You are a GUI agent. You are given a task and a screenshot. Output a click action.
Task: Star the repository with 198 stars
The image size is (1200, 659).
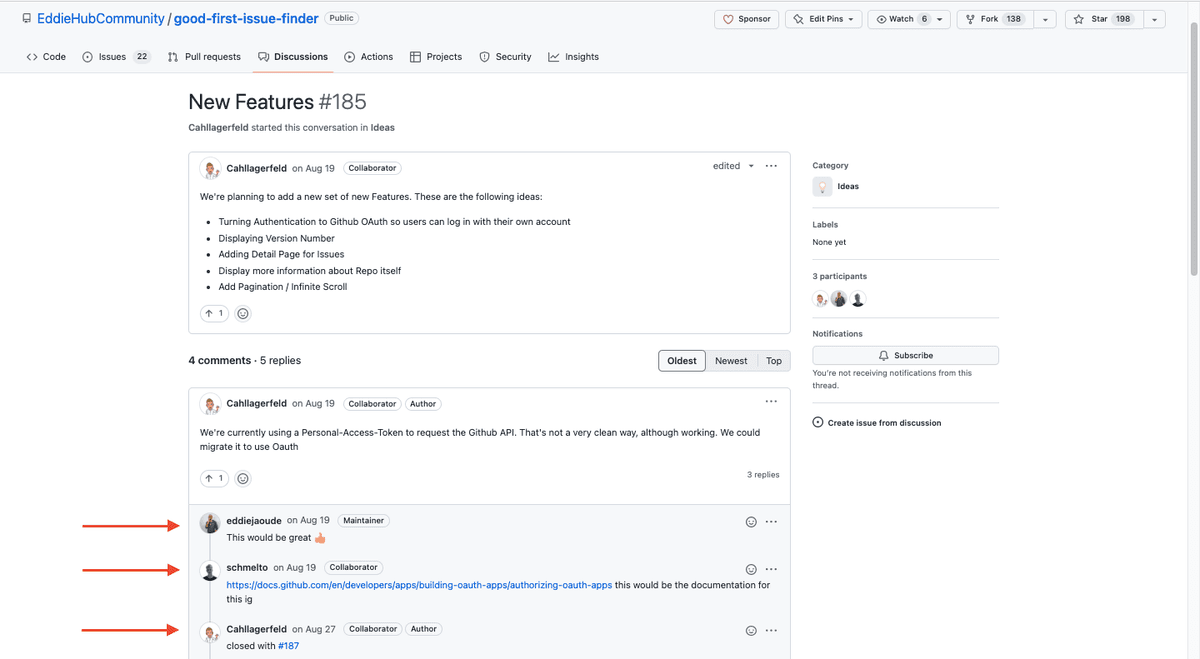click(1103, 19)
